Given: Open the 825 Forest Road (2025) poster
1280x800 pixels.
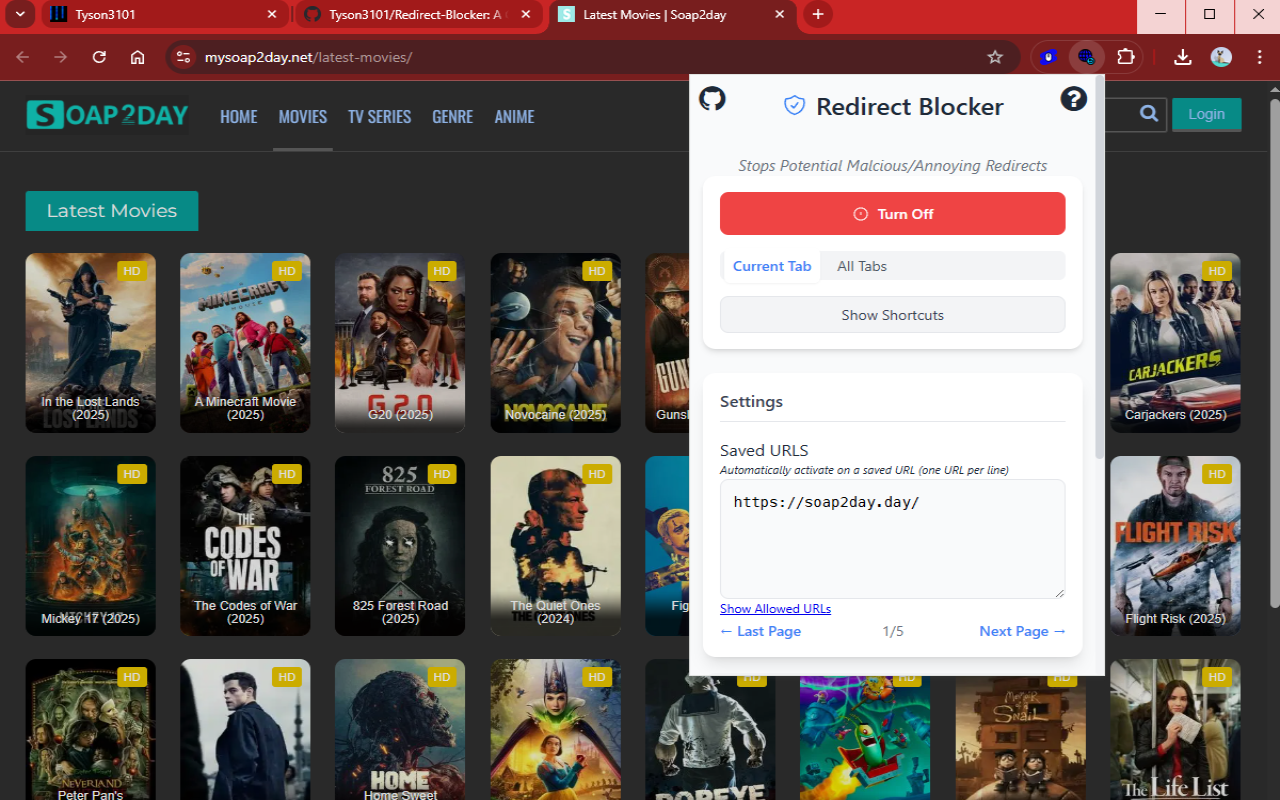Looking at the screenshot, I should click(400, 546).
